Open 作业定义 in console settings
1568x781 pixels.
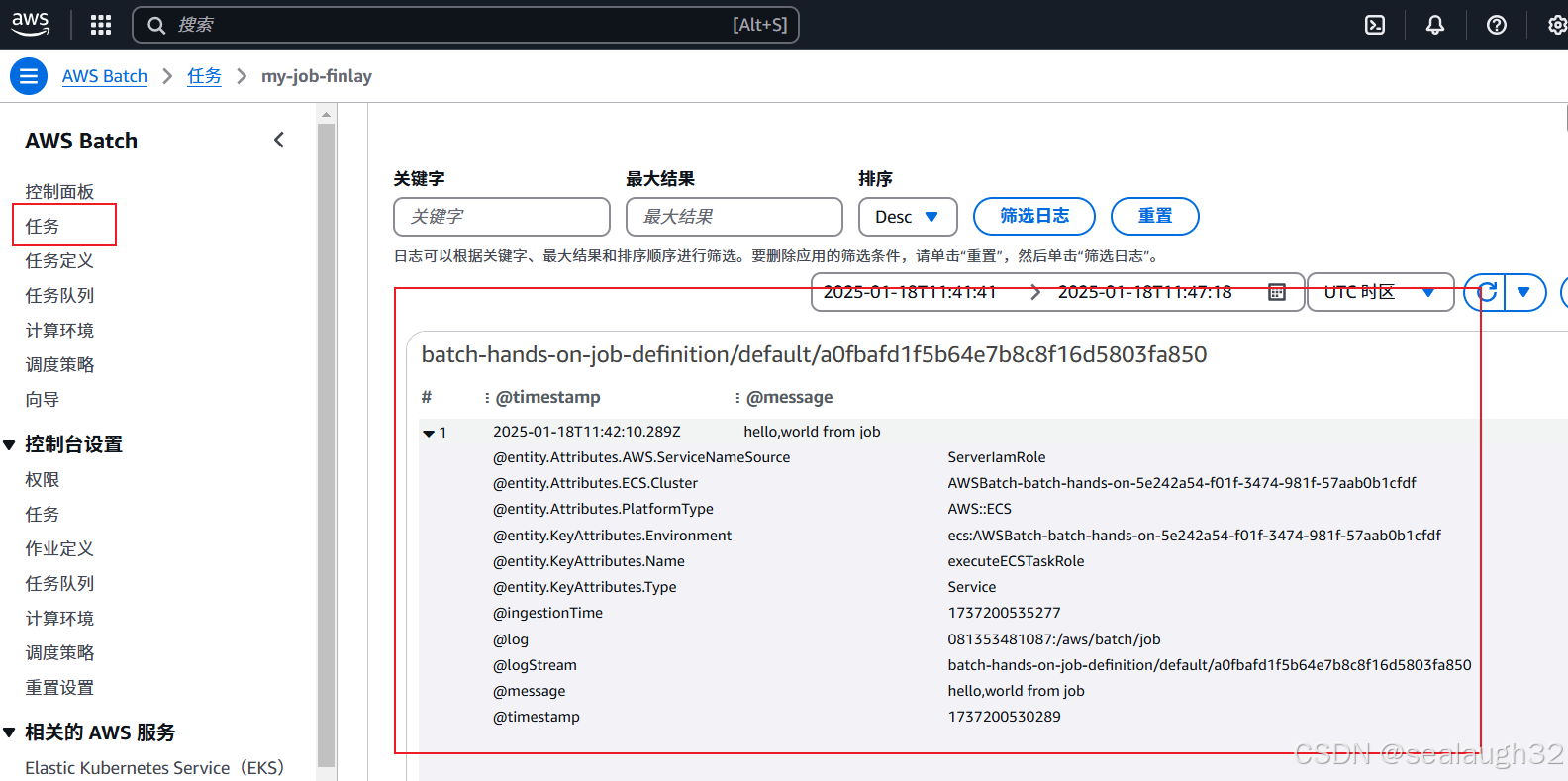click(x=59, y=548)
